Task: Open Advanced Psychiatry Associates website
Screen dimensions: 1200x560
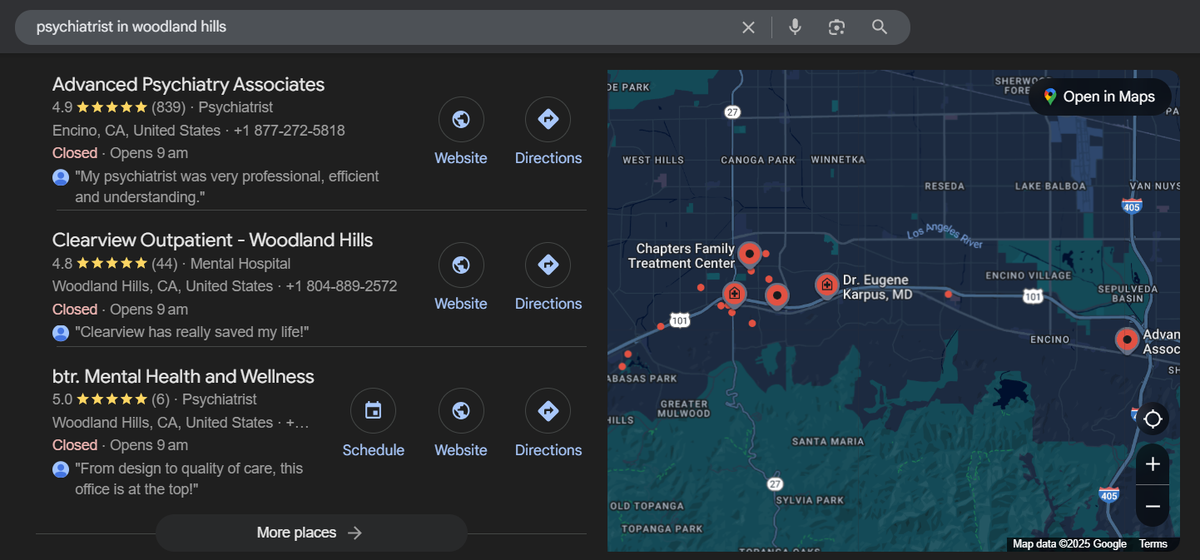Action: 461,121
